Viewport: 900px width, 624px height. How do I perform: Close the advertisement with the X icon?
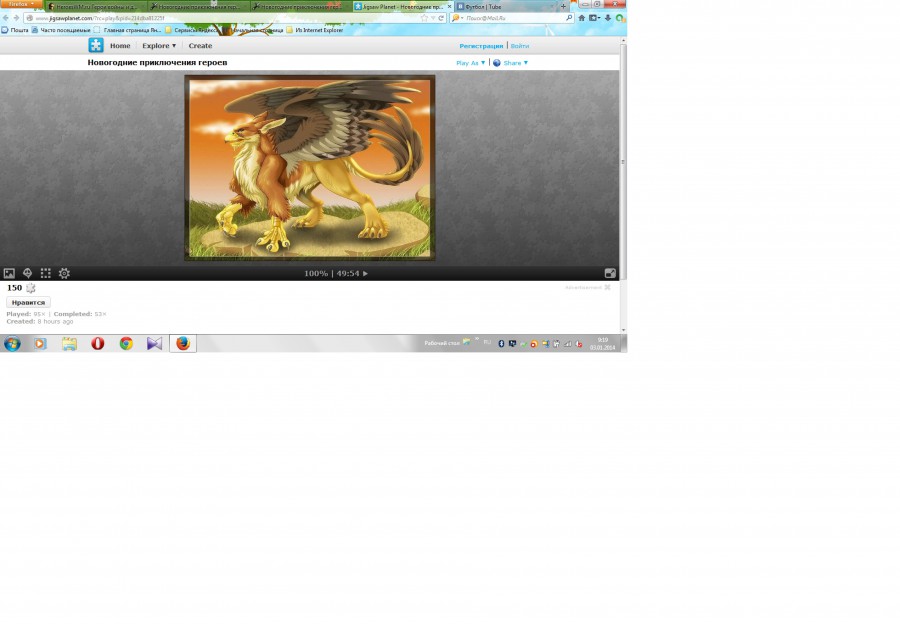point(607,287)
